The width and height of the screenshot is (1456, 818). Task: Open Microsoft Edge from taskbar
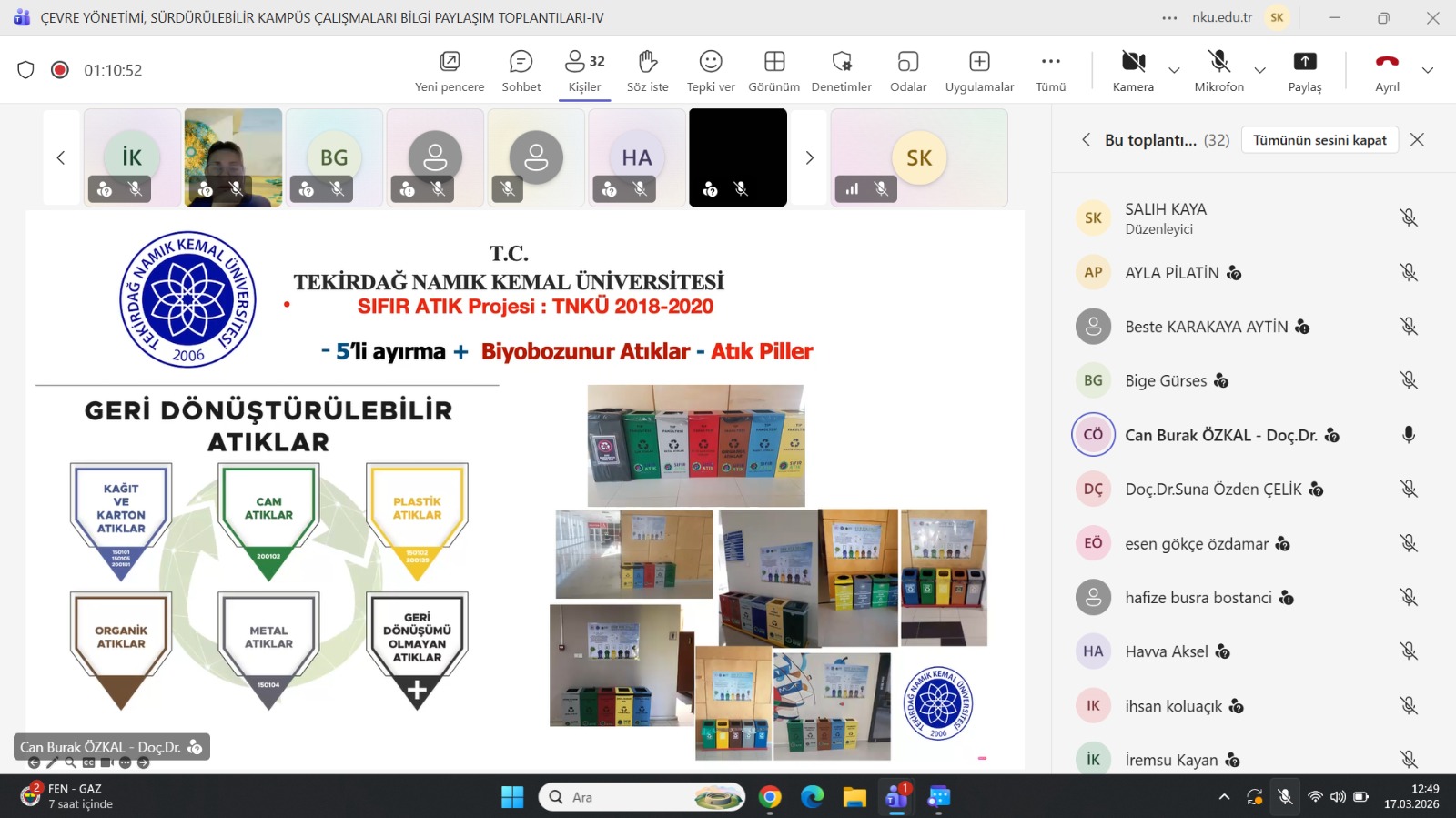812,797
